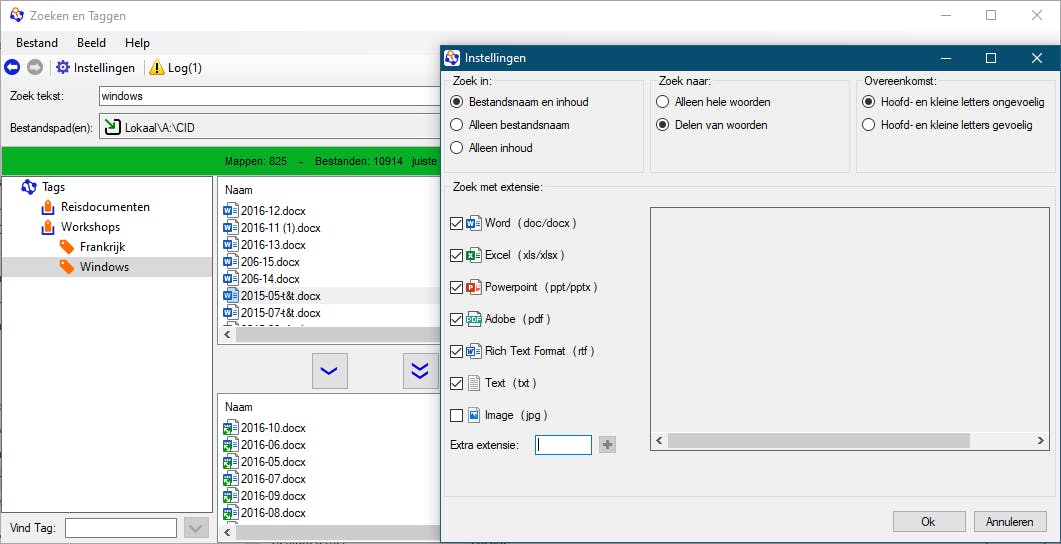This screenshot has width=1061, height=544.
Task: Toggle the Adobe (pdf) checkbox
Action: (457, 319)
